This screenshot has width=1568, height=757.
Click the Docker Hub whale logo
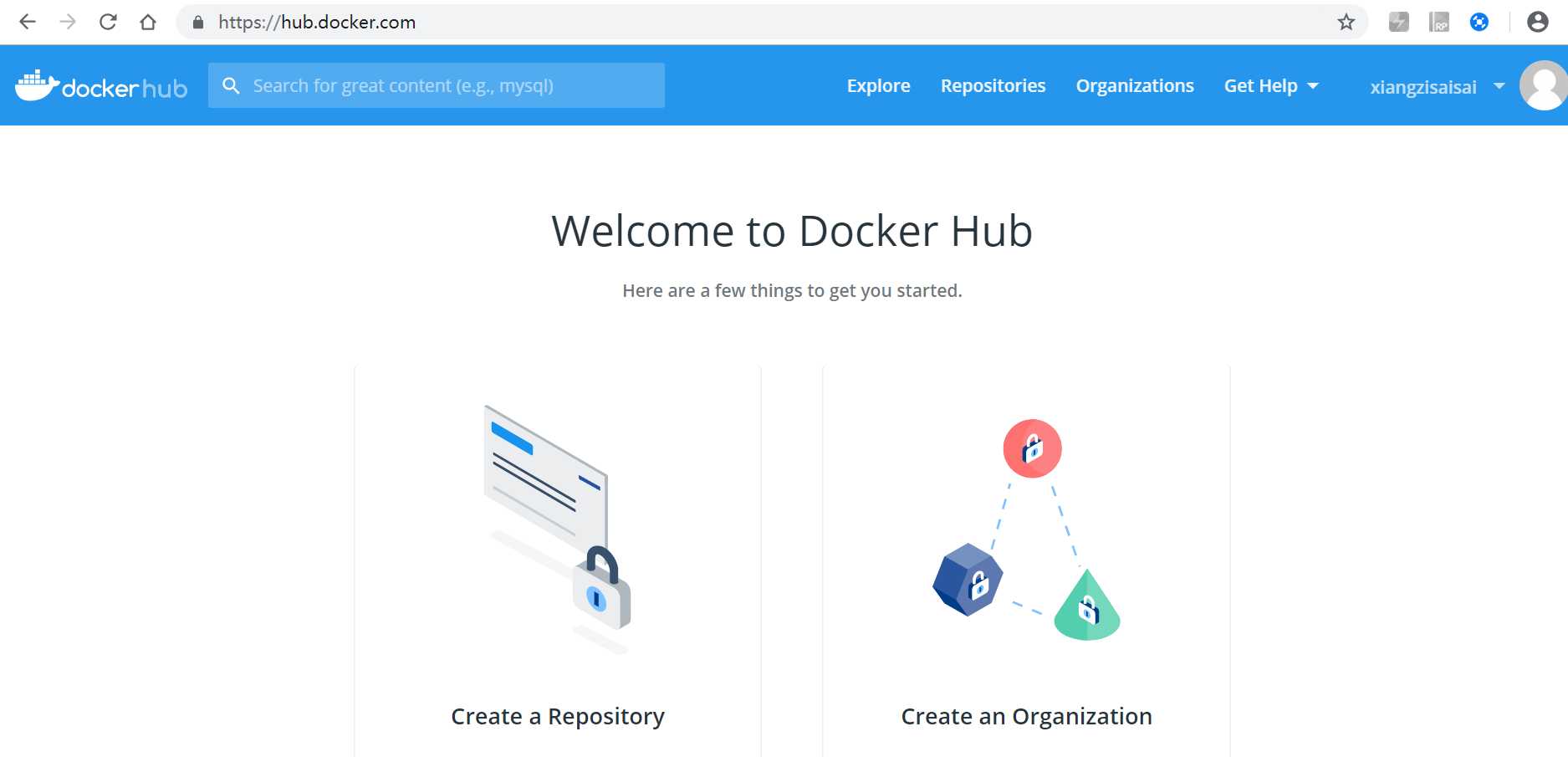(101, 85)
